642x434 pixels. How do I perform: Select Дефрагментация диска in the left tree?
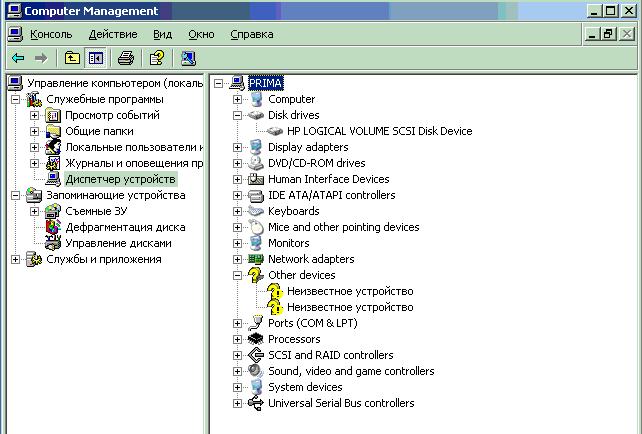click(x=125, y=227)
